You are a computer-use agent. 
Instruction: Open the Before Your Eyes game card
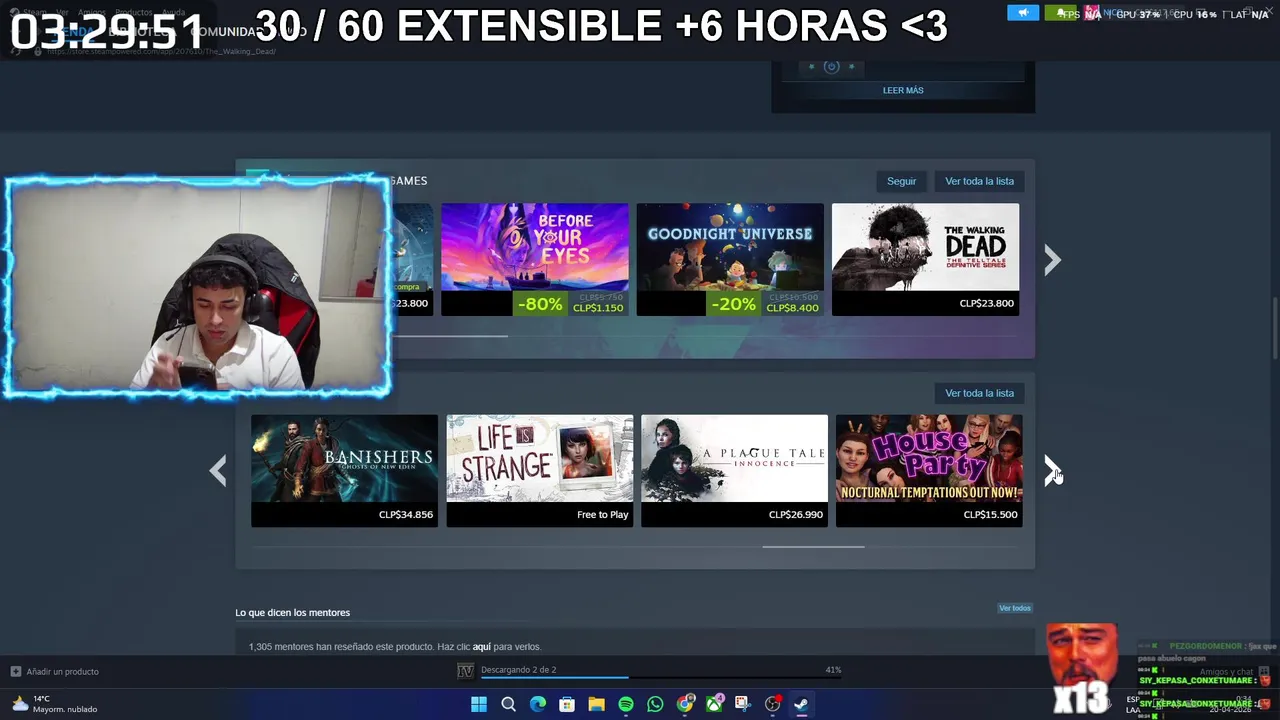pyautogui.click(x=535, y=260)
